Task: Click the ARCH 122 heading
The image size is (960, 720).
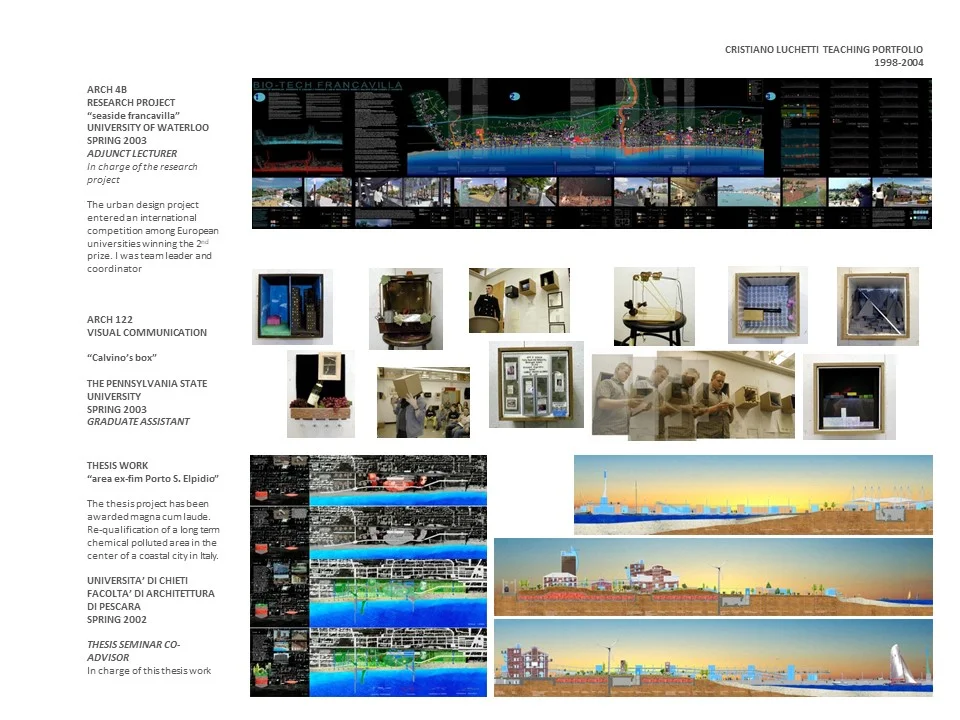Action: [110, 320]
